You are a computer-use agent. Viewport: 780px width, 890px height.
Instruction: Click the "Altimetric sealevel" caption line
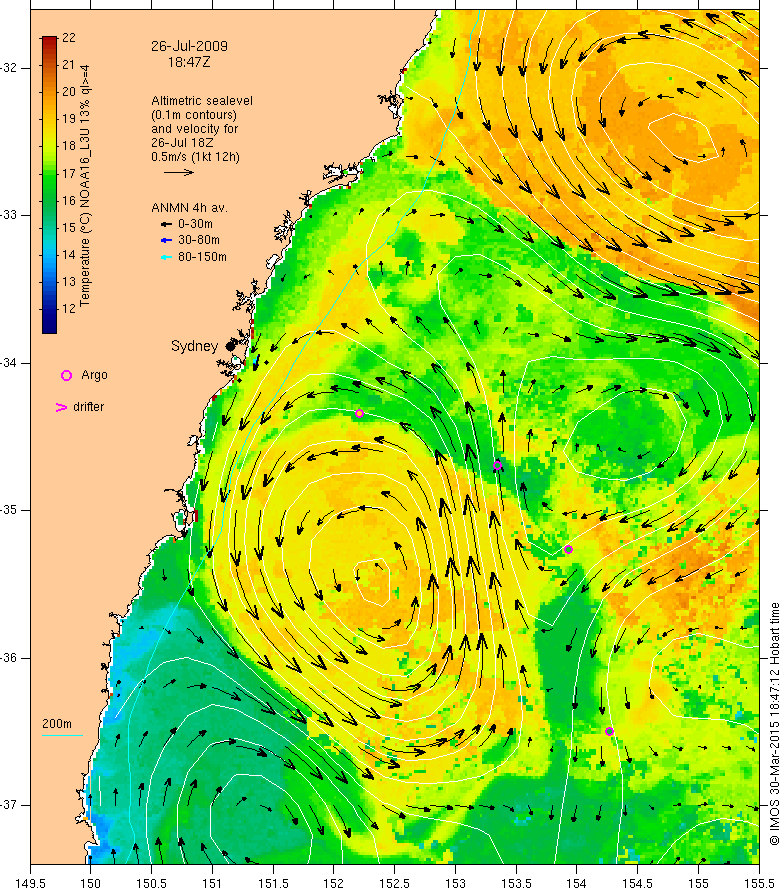click(x=202, y=100)
